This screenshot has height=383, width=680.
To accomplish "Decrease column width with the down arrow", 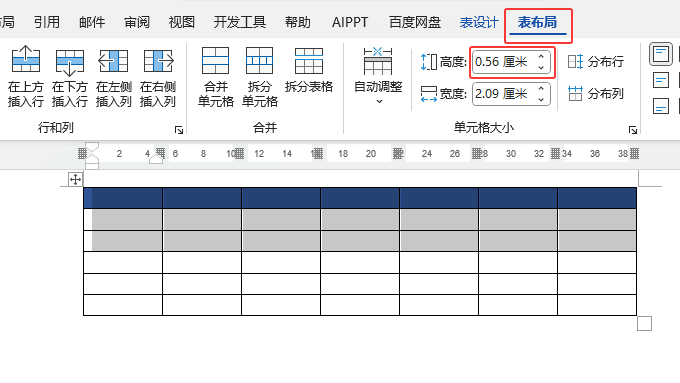I will [541, 99].
